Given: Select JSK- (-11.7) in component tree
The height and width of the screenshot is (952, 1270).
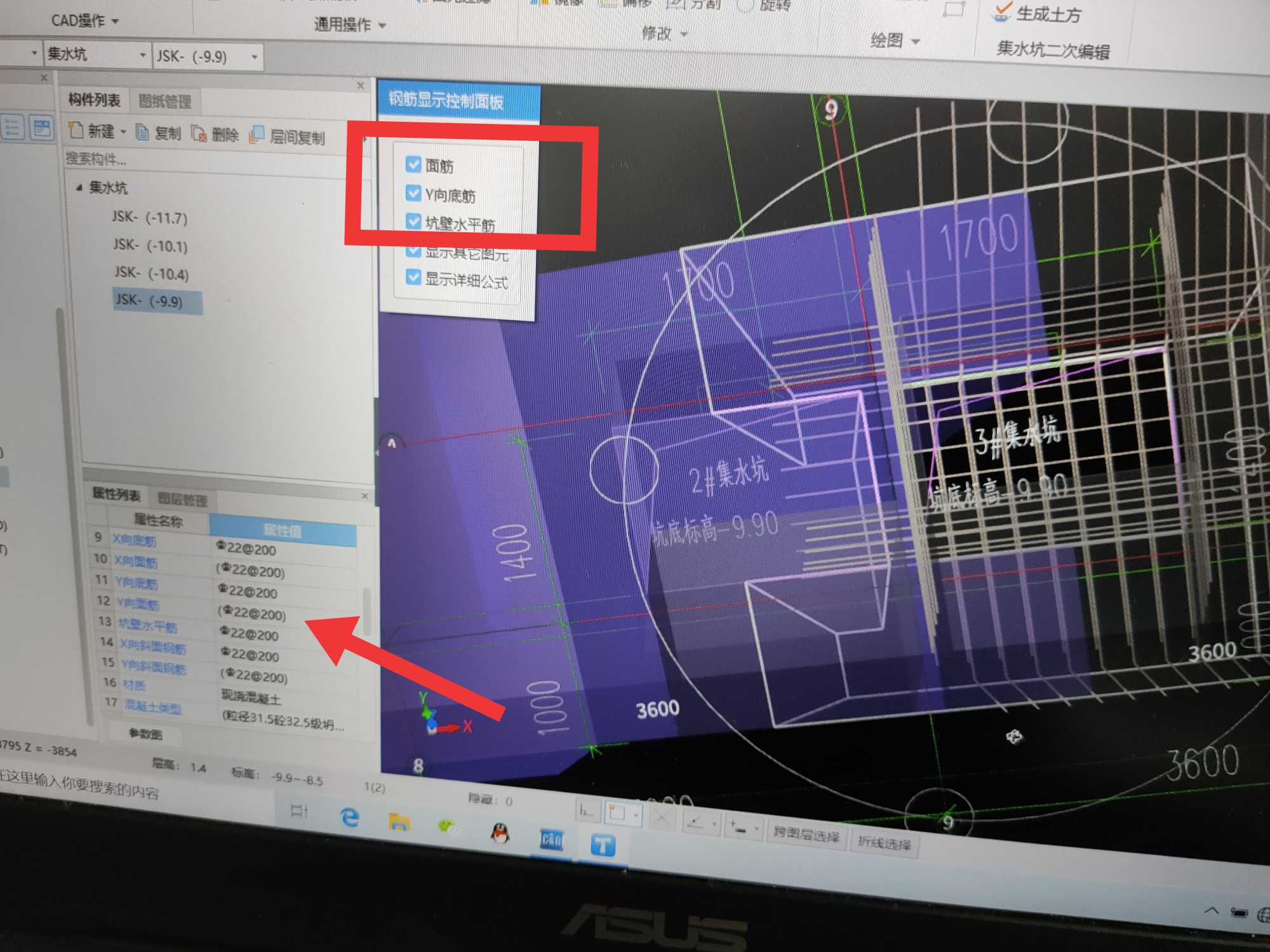Looking at the screenshot, I should tap(149, 218).
